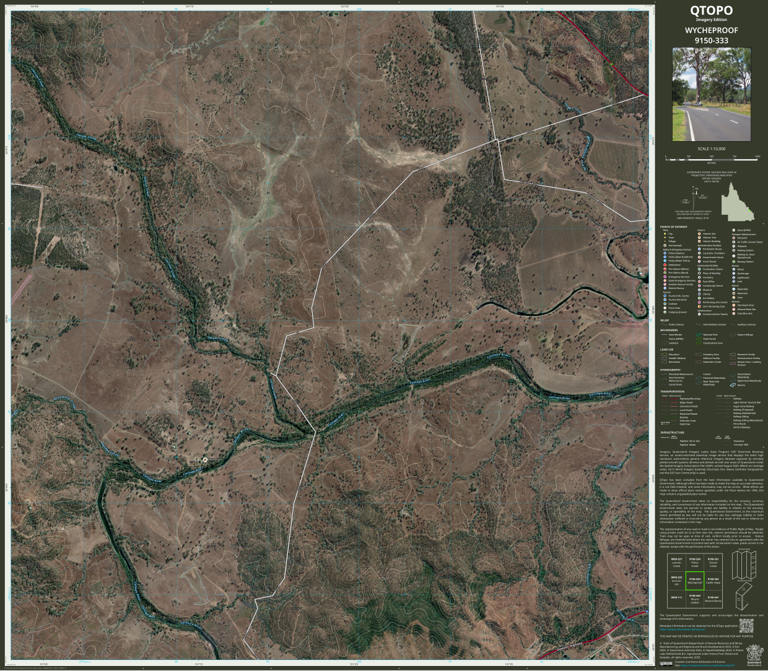
Task: Open the roadside trees cover photo
Action: point(711,94)
